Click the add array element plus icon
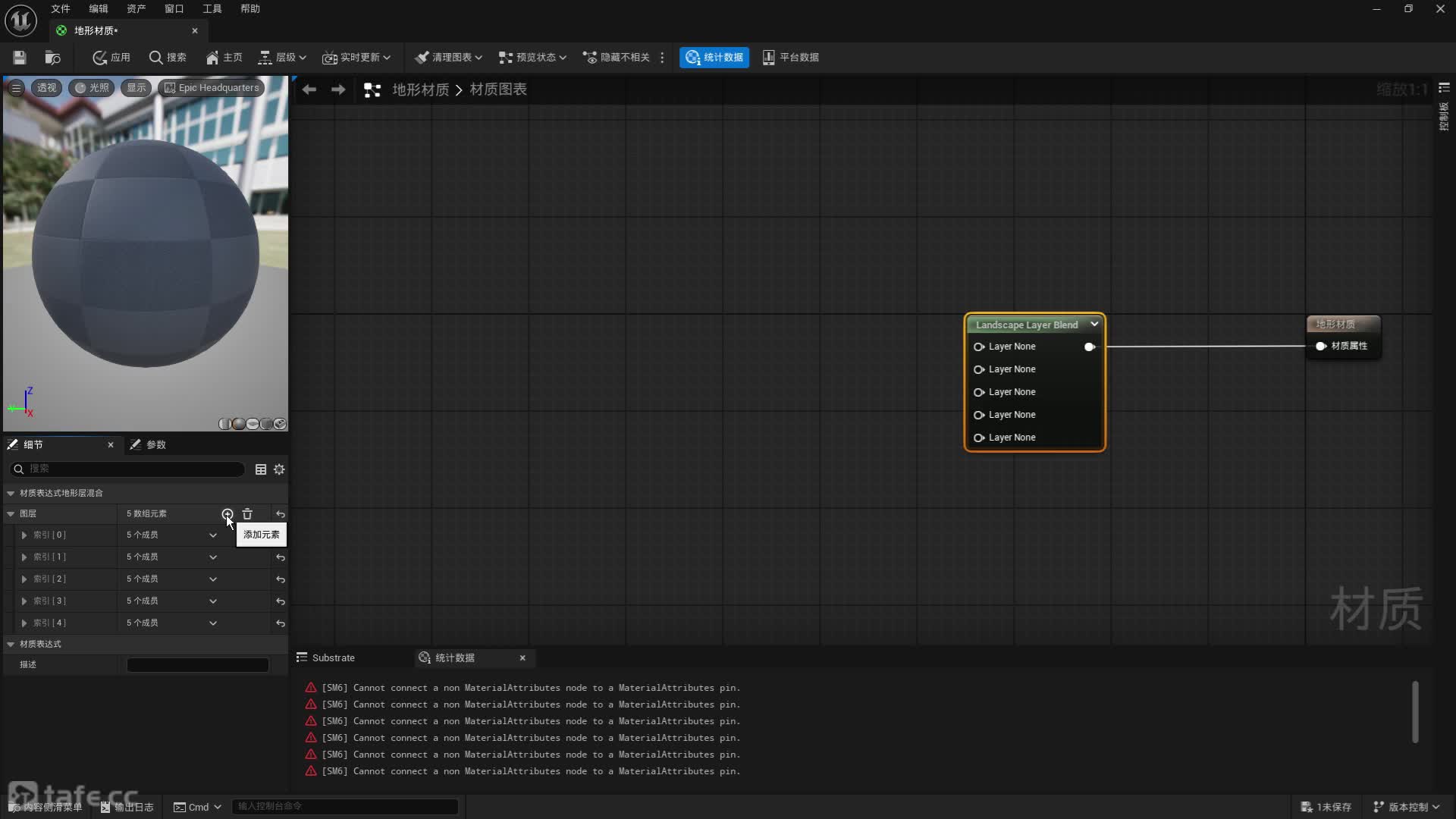This screenshot has height=819, width=1456. 227,514
